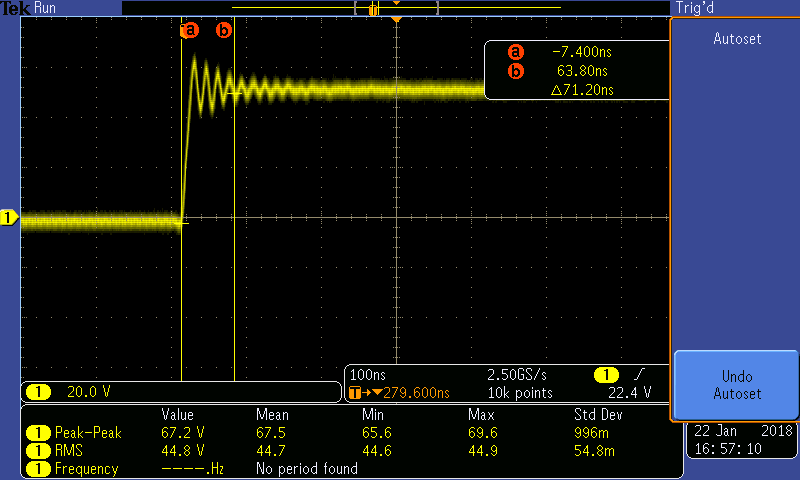
Task: Select cursor a marker on waveform
Action: pyautogui.click(x=189, y=30)
